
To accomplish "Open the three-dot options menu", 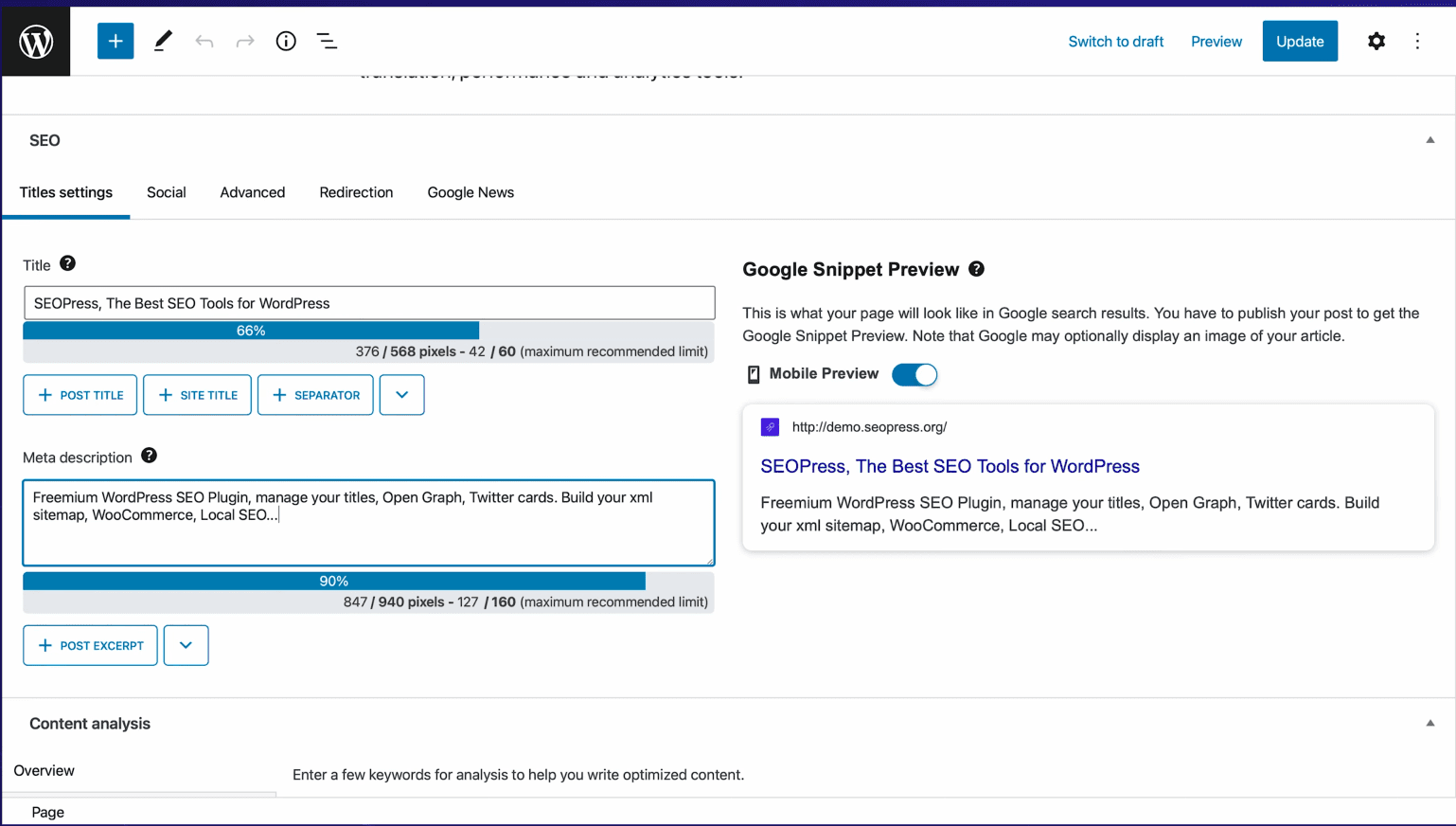I will tap(1417, 41).
